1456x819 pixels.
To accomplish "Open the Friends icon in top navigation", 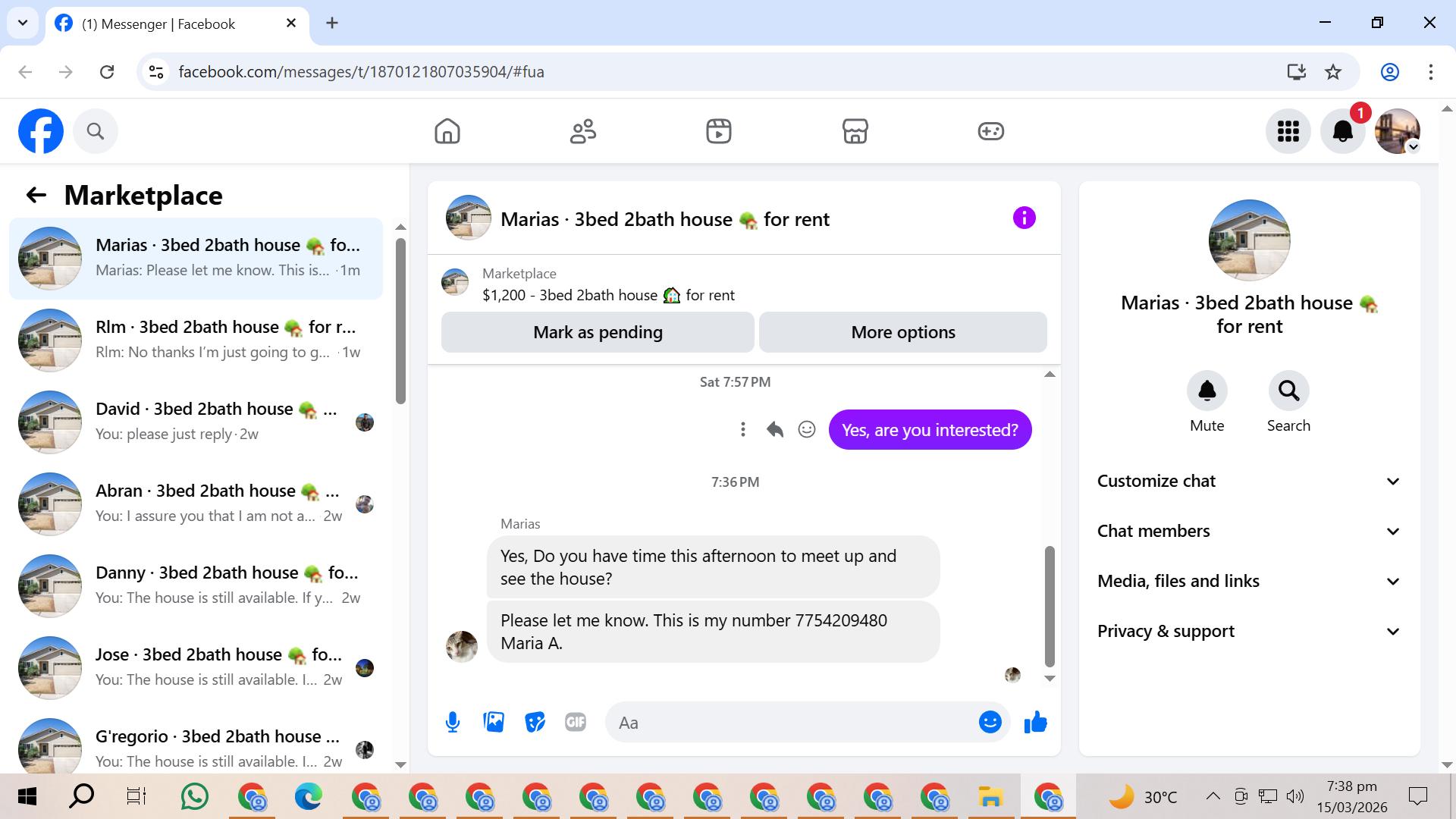I will [x=583, y=131].
